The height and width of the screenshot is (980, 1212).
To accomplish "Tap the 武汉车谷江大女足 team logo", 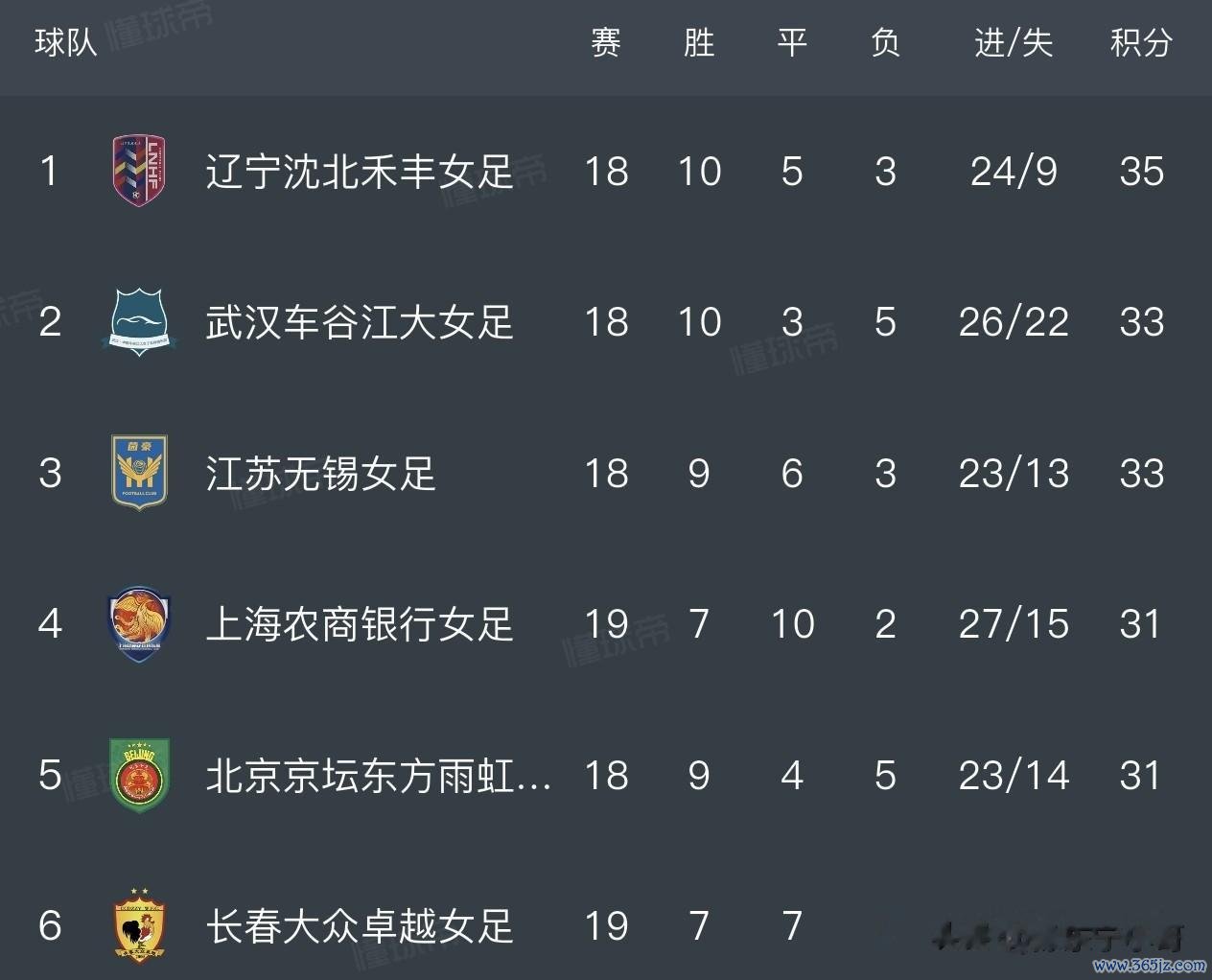I will (139, 322).
